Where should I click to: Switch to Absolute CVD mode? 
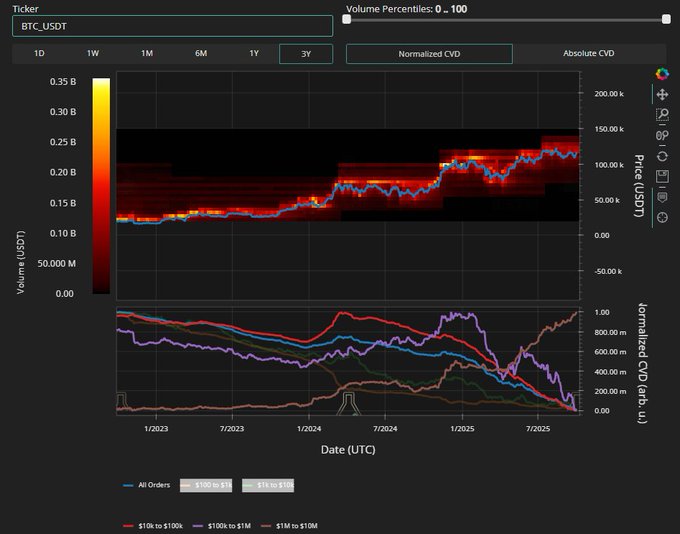(x=589, y=53)
